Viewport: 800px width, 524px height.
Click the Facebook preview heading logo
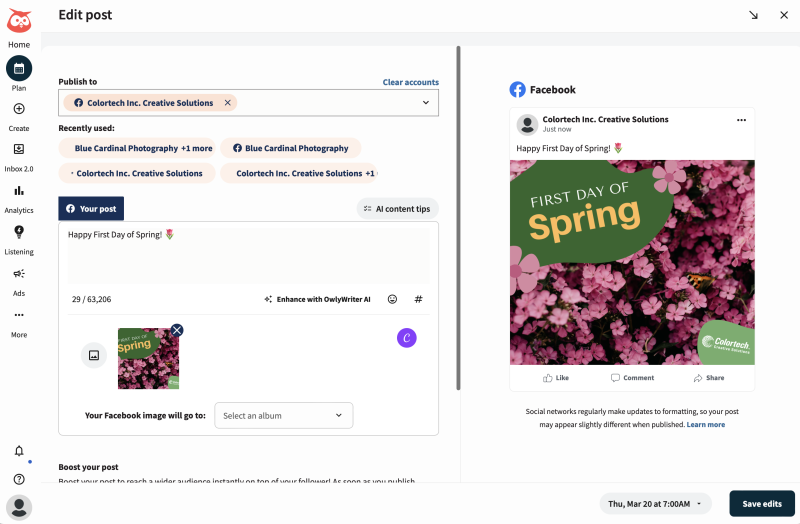(517, 89)
